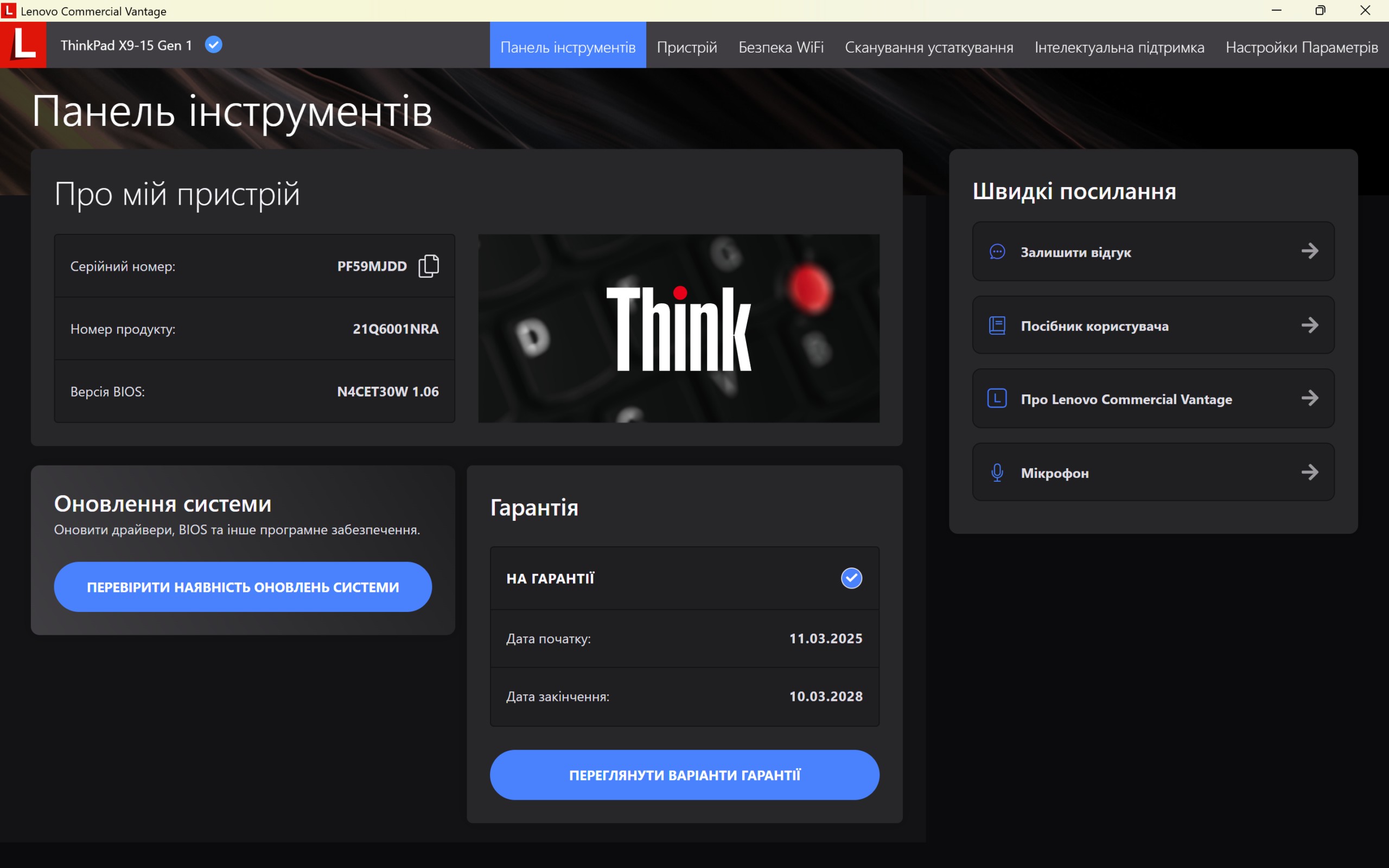The height and width of the screenshot is (868, 1389).
Task: Copy the serial number with copy icon
Action: 428,266
